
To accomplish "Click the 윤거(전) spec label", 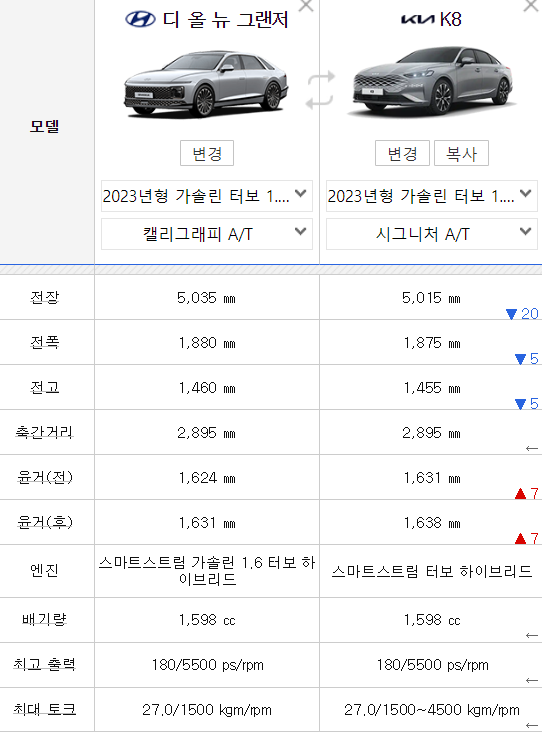I will [x=45, y=477].
